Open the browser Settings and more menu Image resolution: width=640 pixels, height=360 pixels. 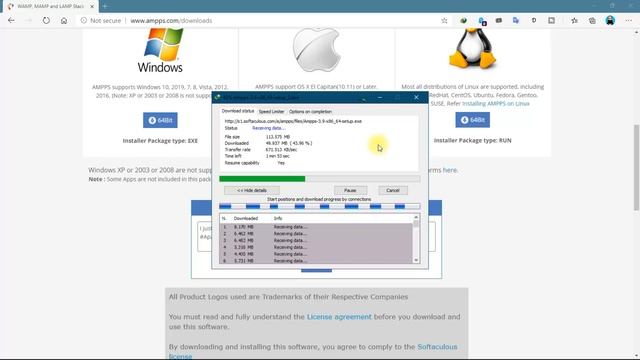(x=629, y=20)
